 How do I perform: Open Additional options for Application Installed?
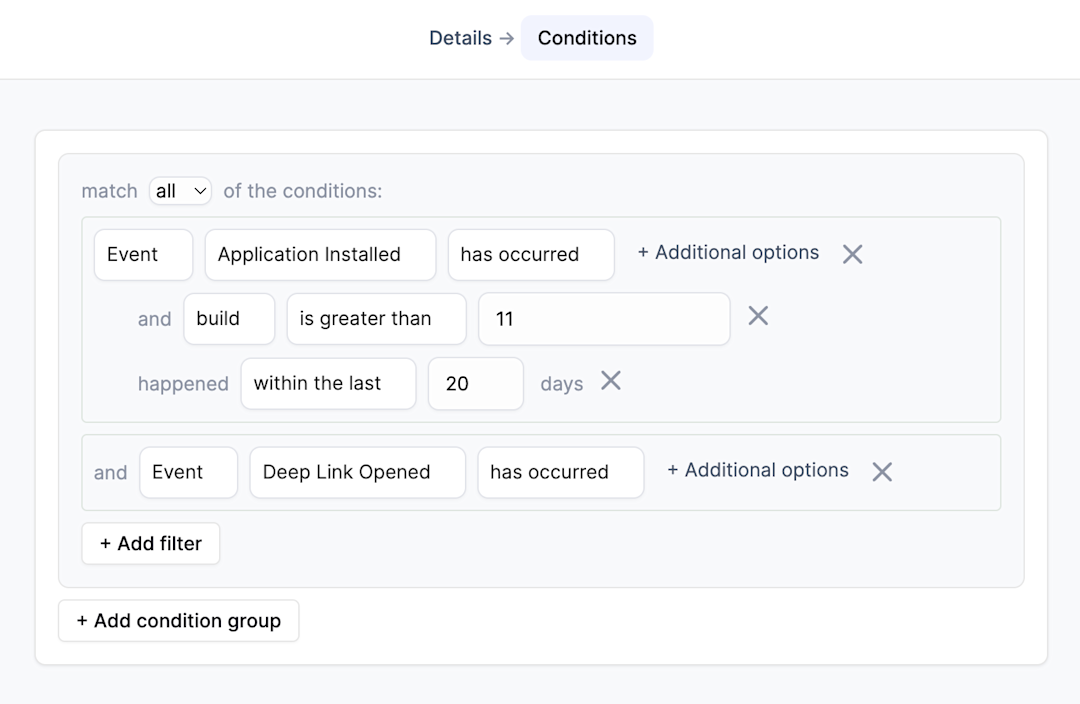click(728, 253)
